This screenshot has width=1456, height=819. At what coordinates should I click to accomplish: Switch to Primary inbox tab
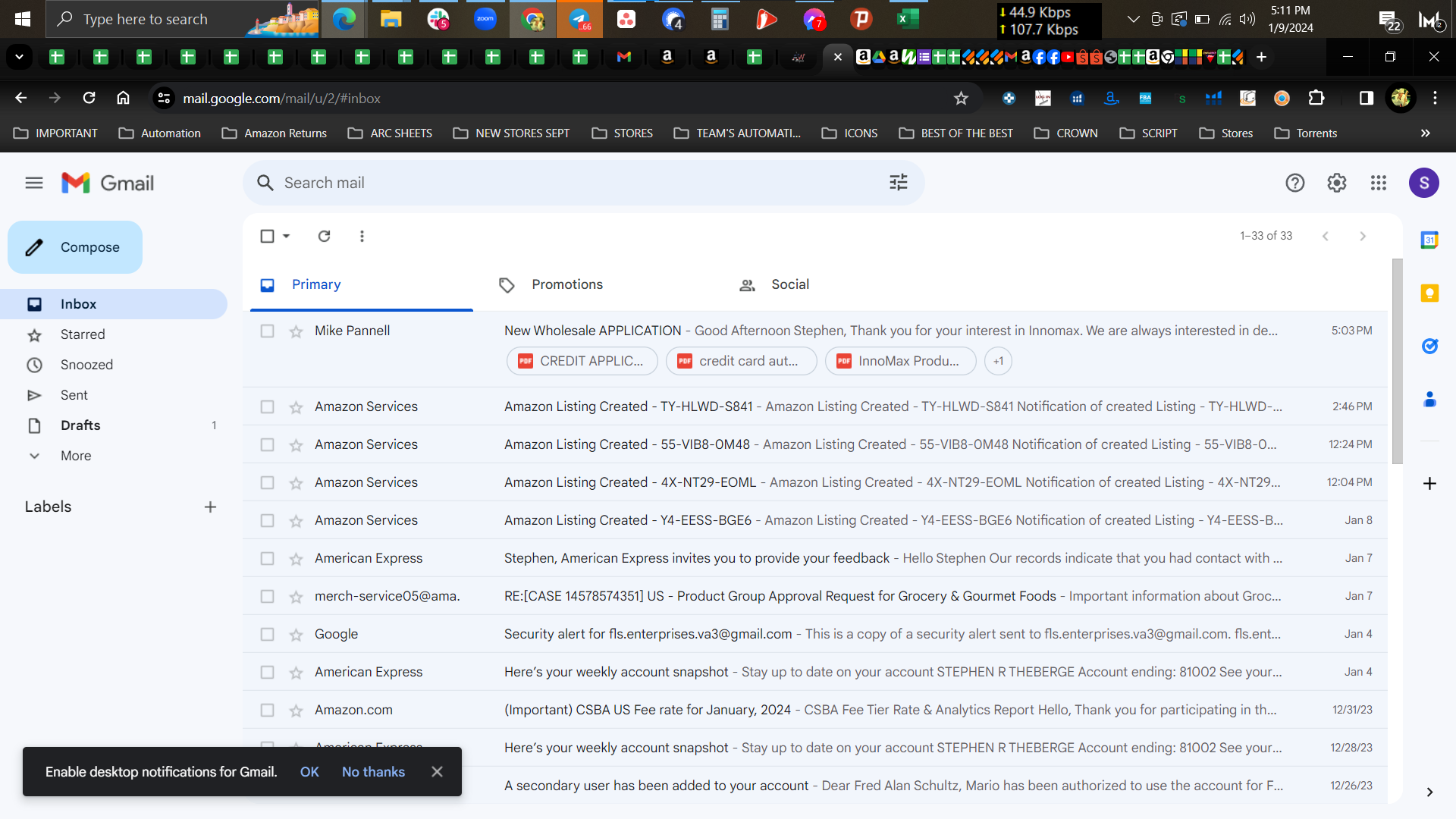[x=362, y=284]
